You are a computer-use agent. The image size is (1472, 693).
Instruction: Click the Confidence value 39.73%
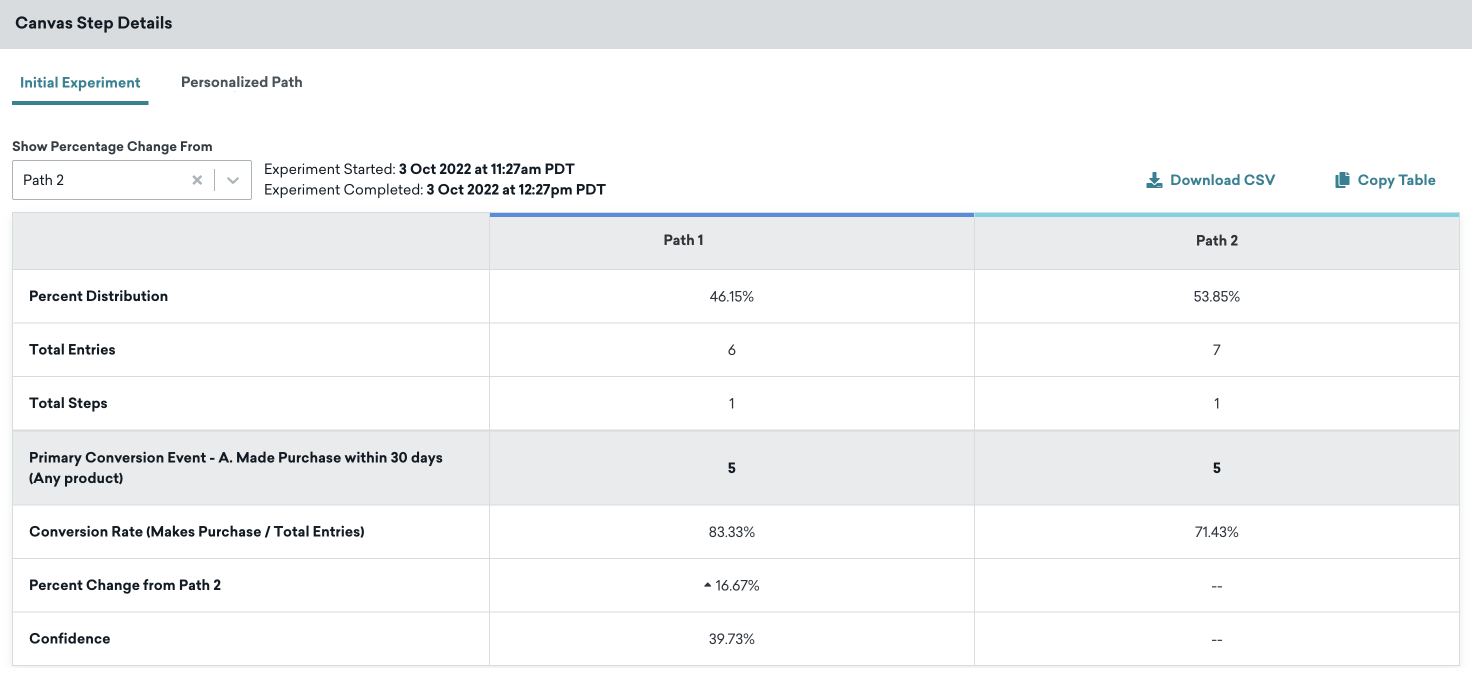[731, 639]
